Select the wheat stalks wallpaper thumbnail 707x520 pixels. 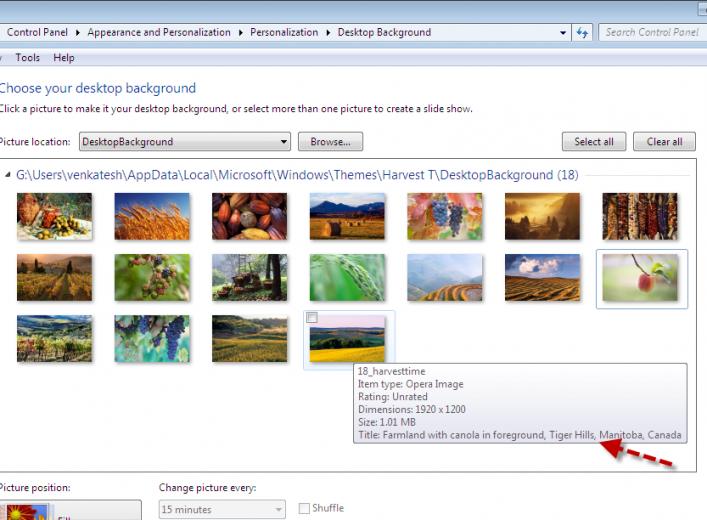[152, 216]
